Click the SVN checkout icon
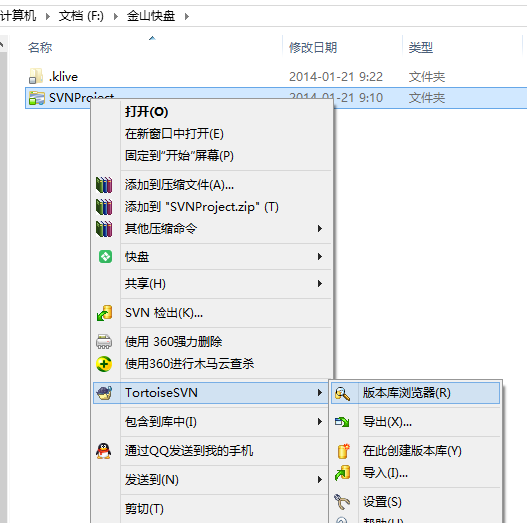527x523 pixels. (x=104, y=313)
